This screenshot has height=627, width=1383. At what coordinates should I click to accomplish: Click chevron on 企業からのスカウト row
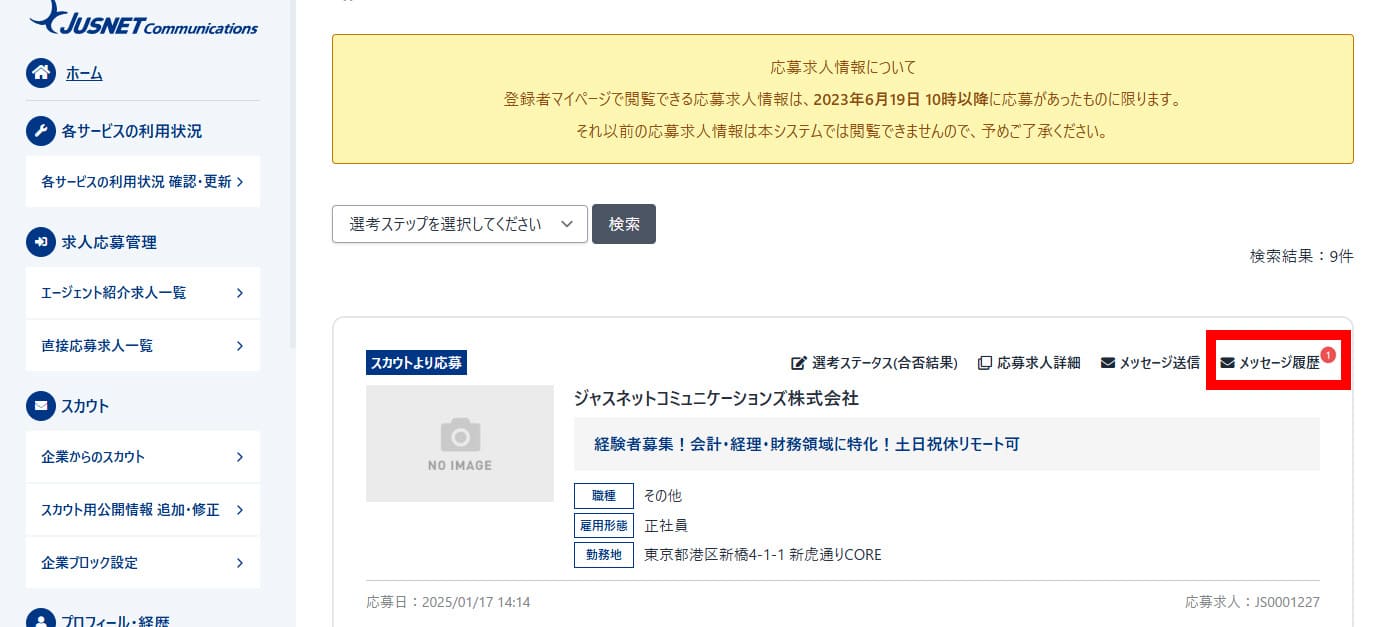point(240,457)
